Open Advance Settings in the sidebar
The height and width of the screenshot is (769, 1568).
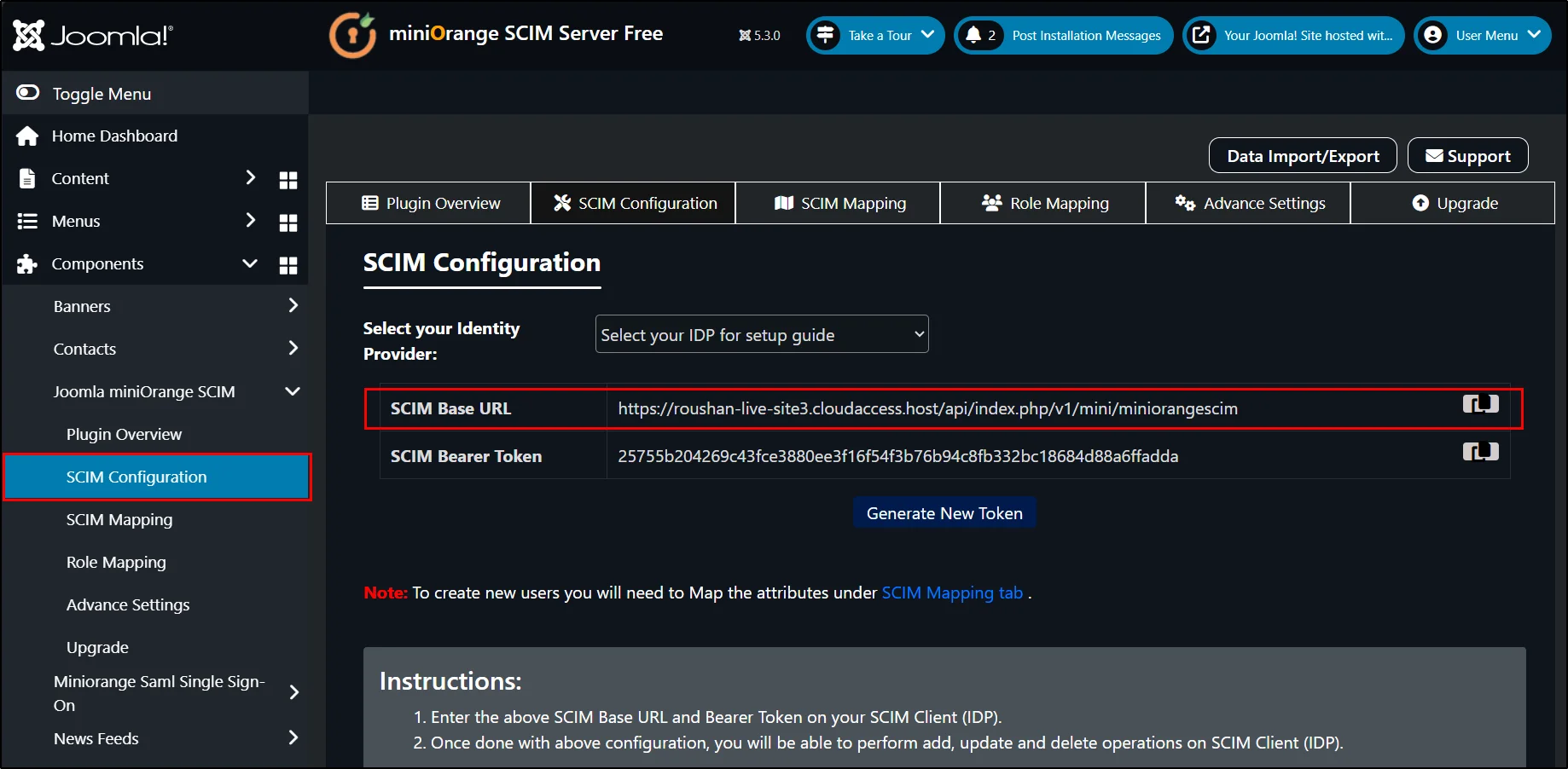128,604
